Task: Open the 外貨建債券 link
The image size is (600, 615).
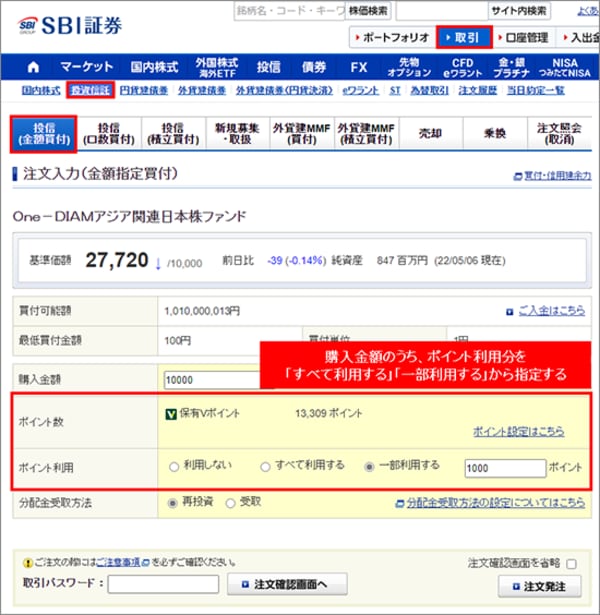Action: pyautogui.click(x=202, y=91)
